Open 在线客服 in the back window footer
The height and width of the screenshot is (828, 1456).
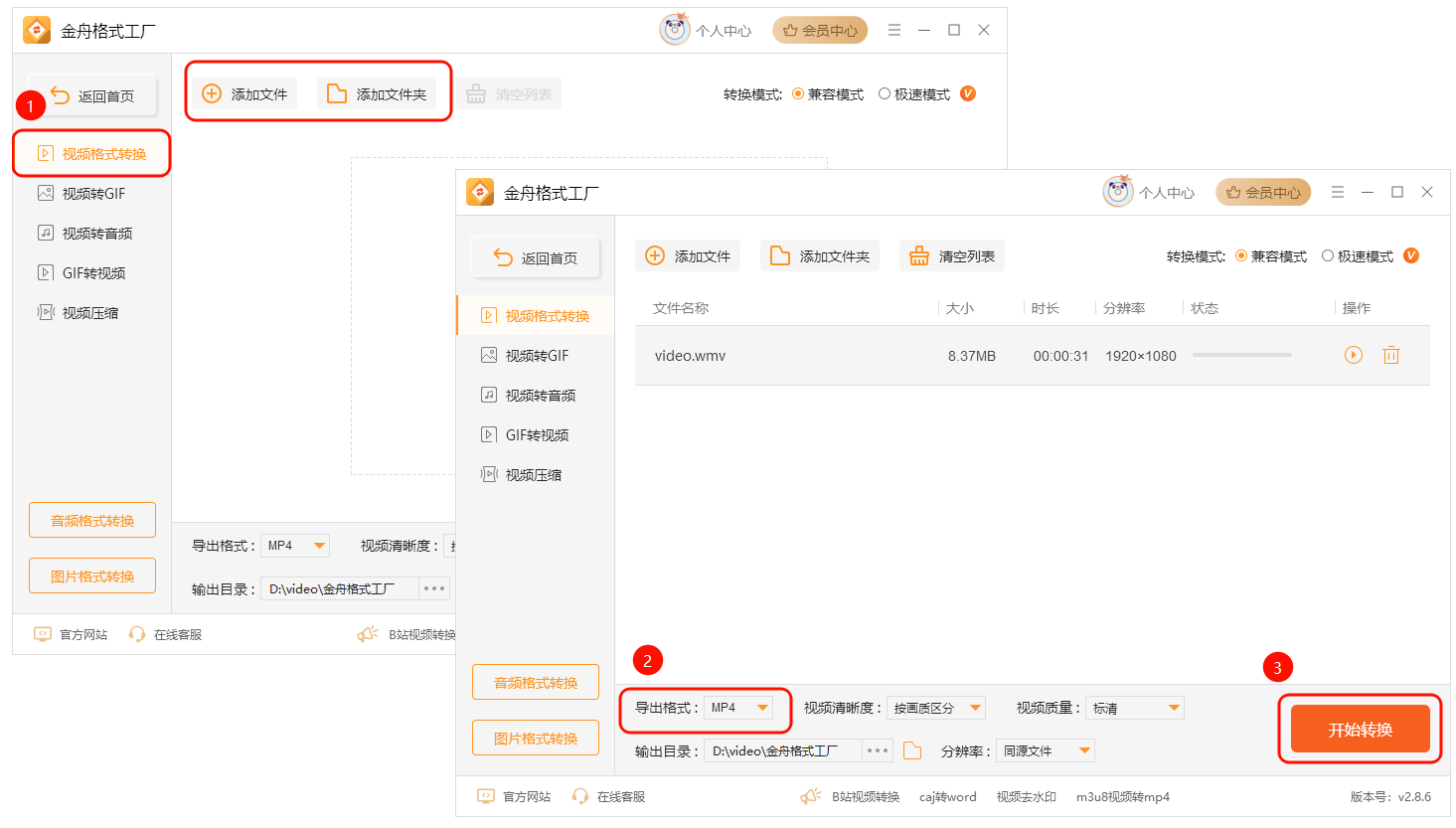[165, 634]
